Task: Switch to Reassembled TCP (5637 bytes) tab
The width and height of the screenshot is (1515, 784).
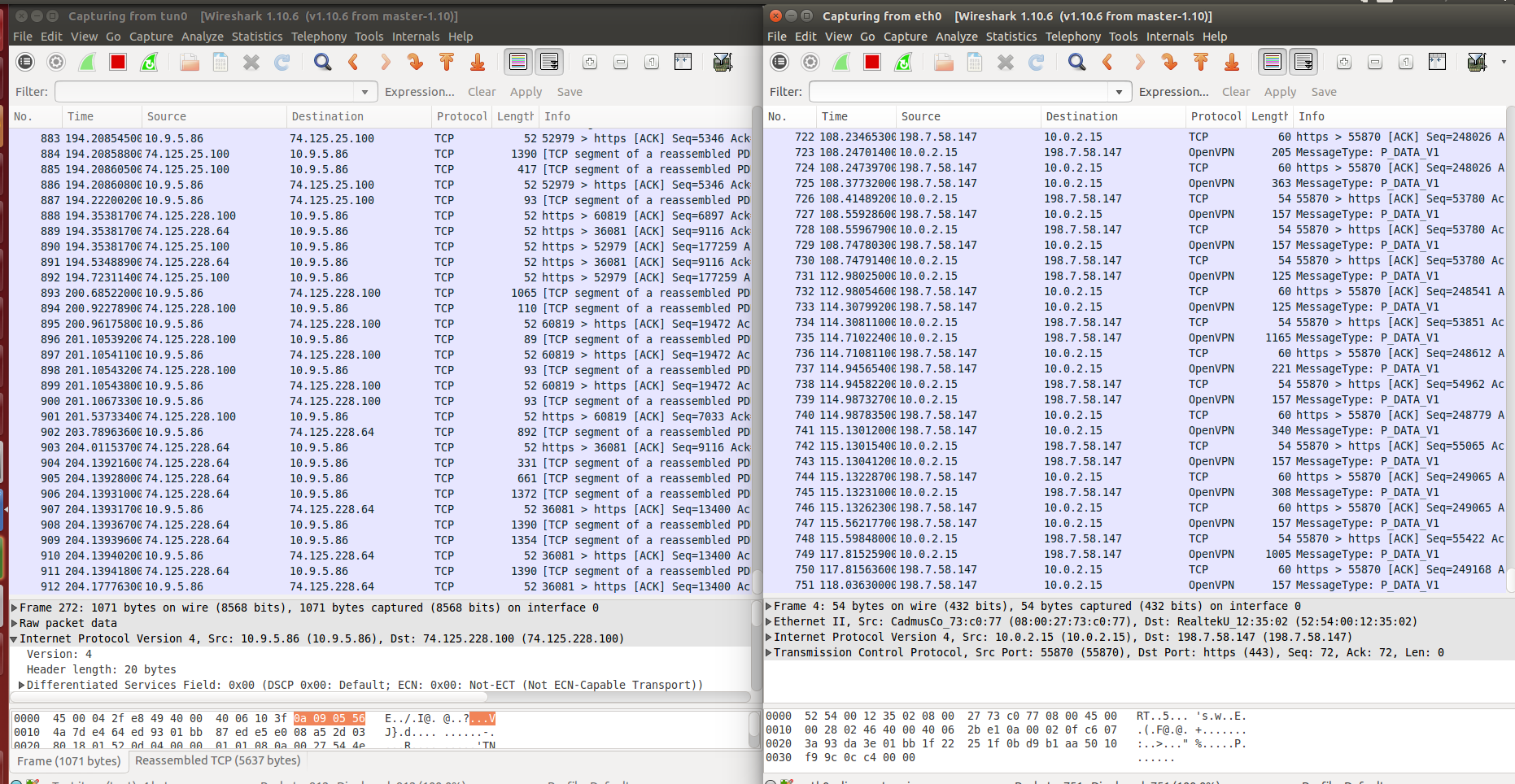Action: [x=218, y=760]
